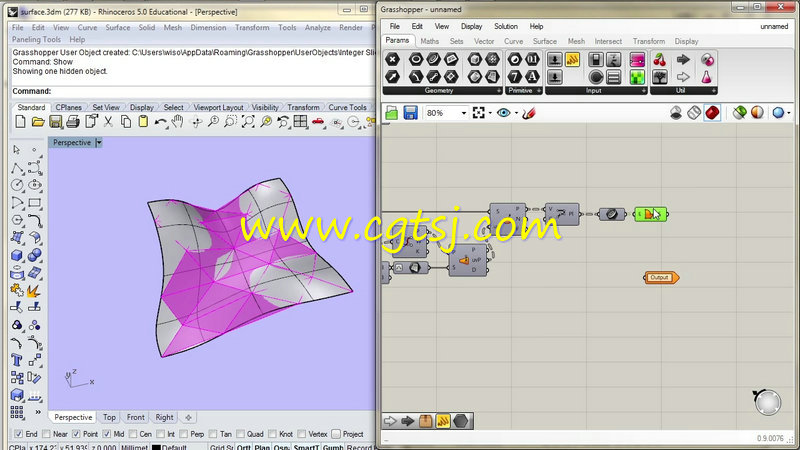Screen dimensions: 800x450
Task: Expand the Util panel in Grasshopper
Action: [x=713, y=91]
